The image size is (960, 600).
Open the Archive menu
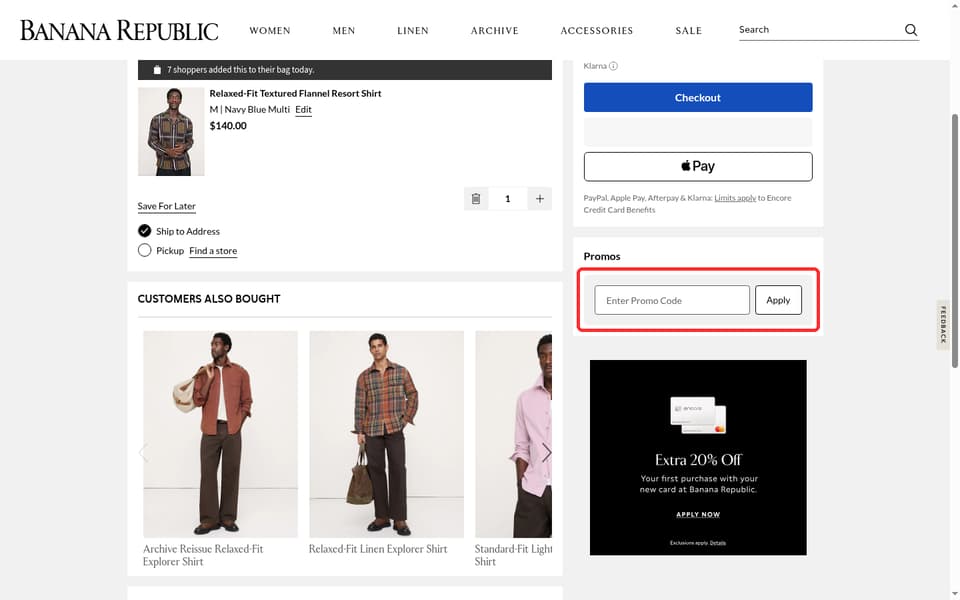pyautogui.click(x=495, y=31)
